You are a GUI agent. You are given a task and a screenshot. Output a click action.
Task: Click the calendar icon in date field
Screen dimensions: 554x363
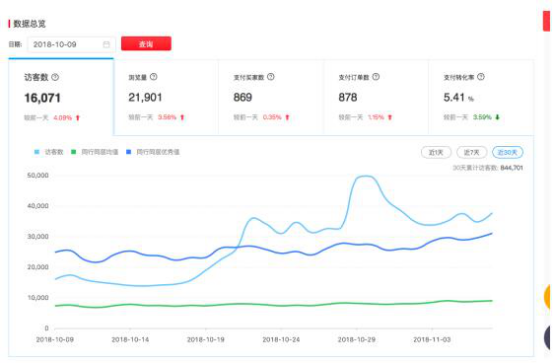[106, 44]
